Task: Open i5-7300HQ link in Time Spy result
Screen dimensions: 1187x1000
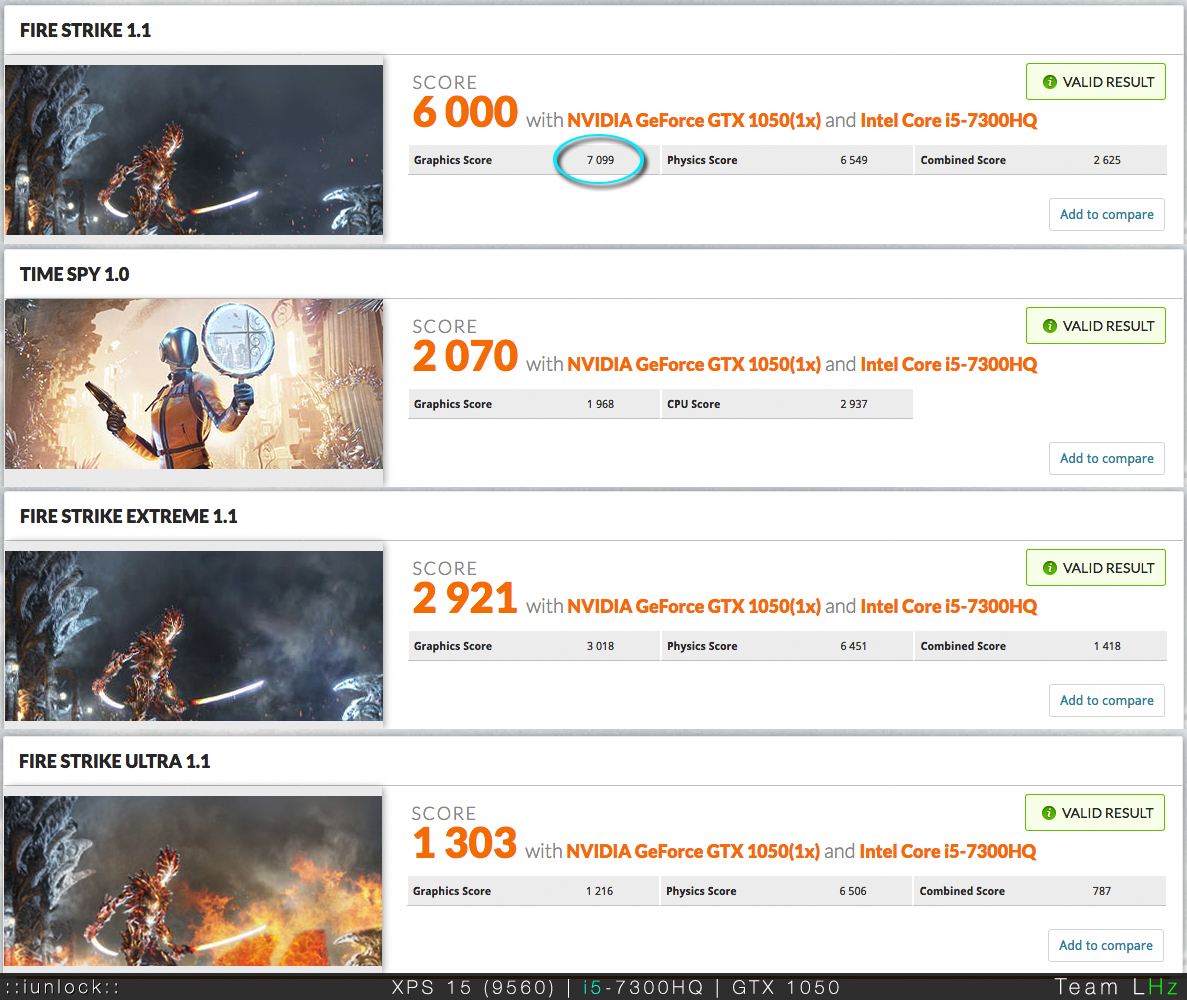Action: click(x=949, y=364)
